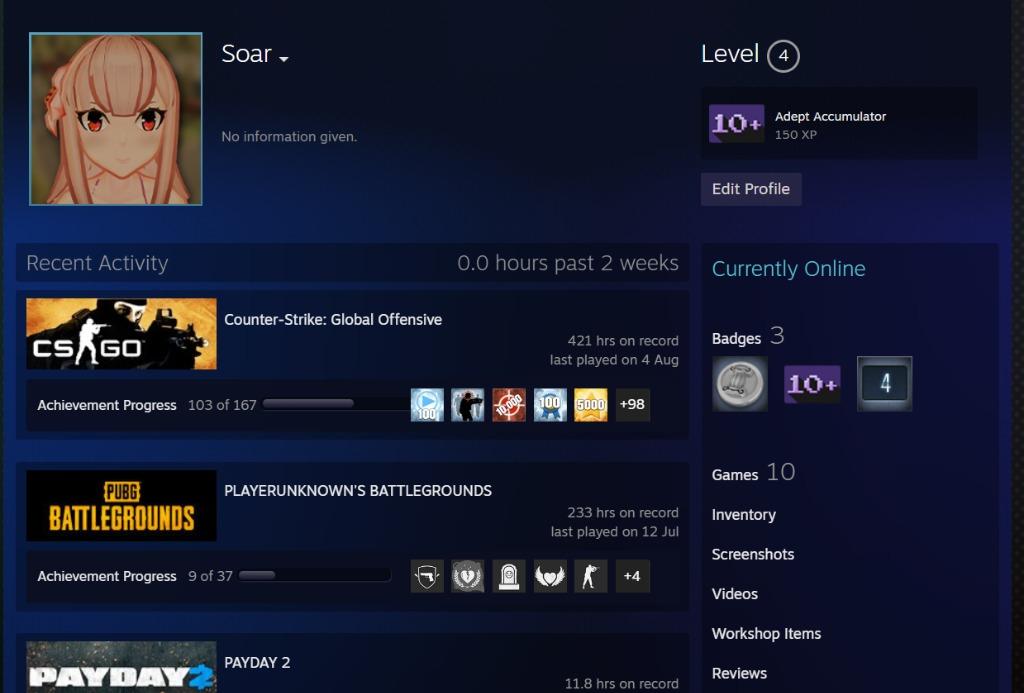This screenshot has width=1024, height=693.
Task: Open Counter-Strike: Global Offensive game title link
Action: click(333, 319)
